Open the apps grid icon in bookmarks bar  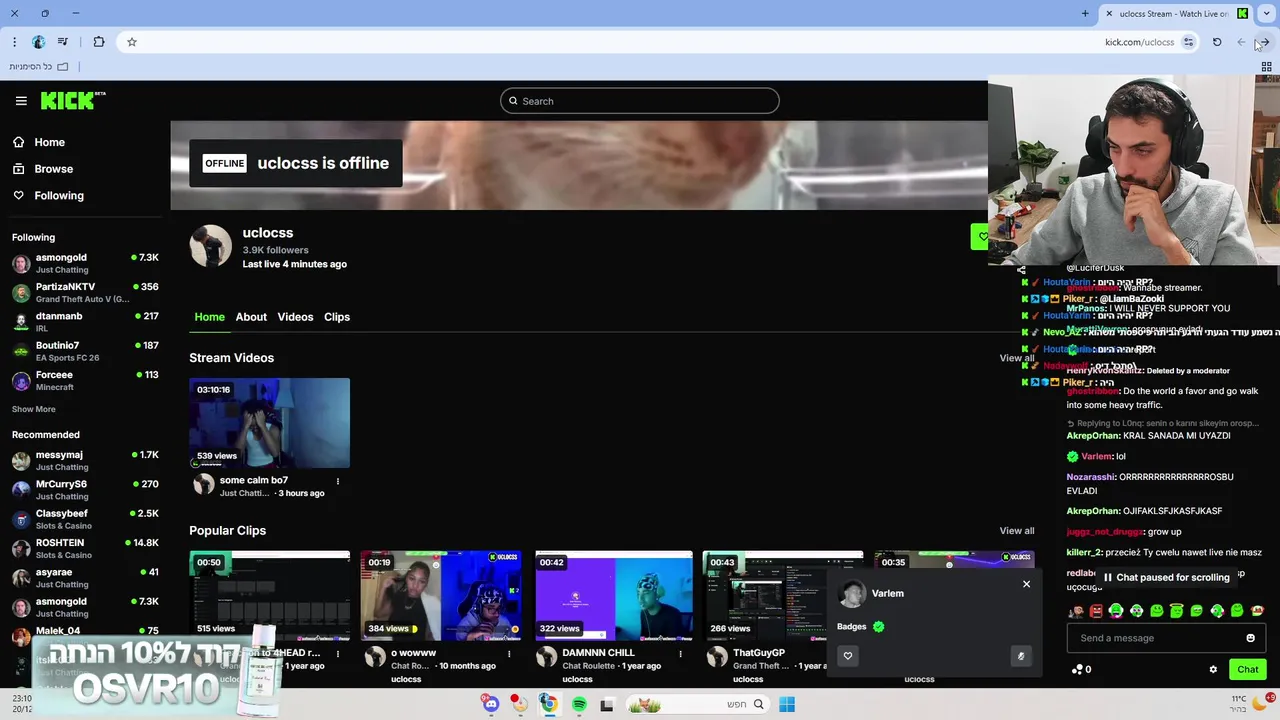click(1266, 67)
